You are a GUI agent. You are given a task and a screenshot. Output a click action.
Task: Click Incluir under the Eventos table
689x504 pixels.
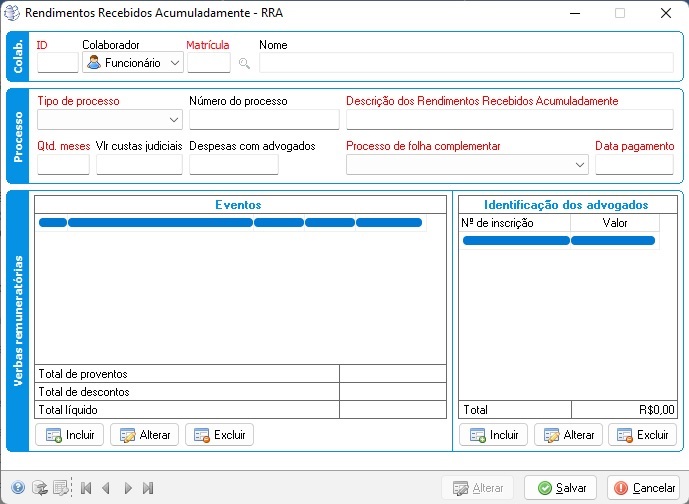[x=70, y=435]
